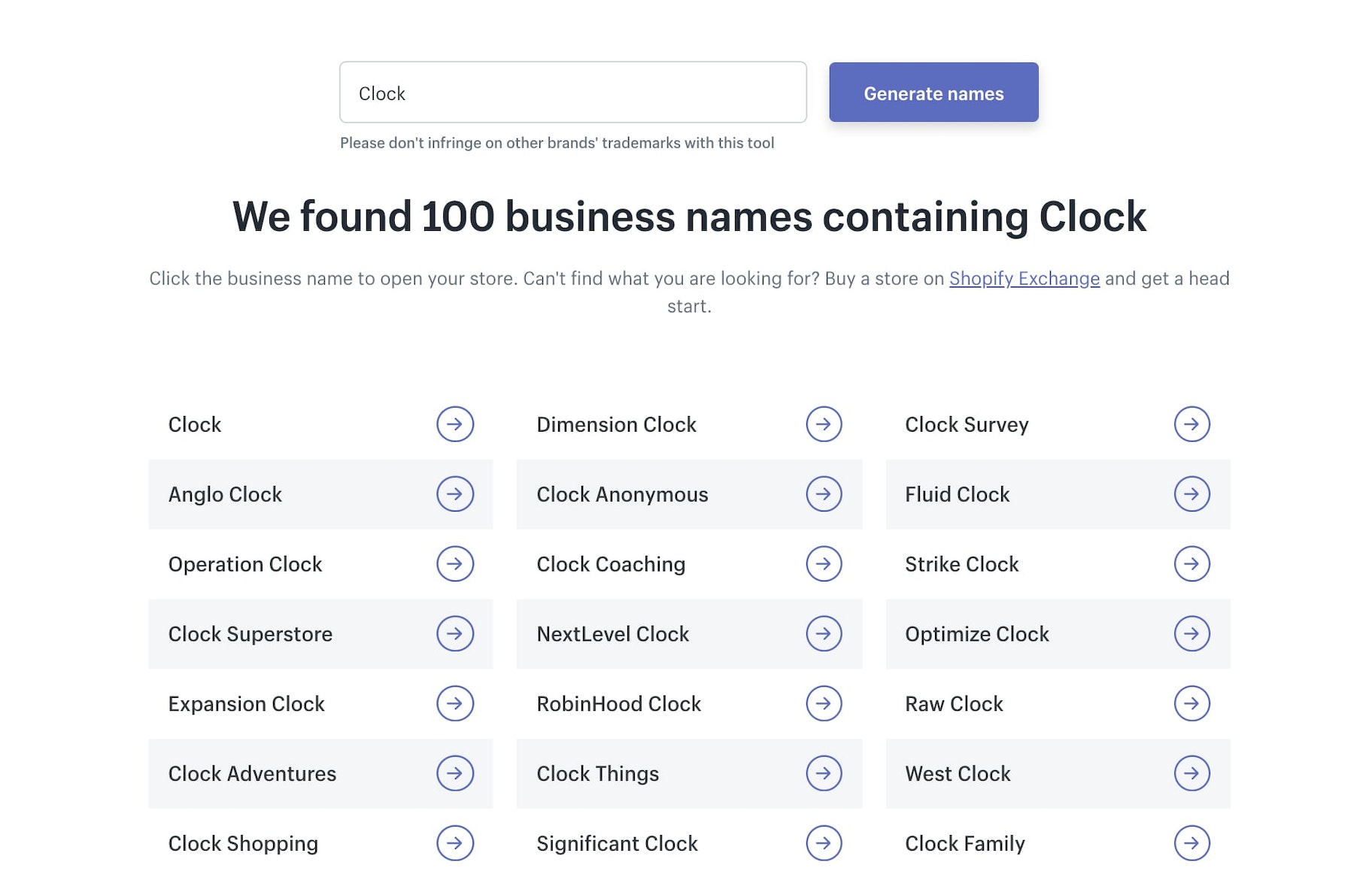
Task: Select the Operation Clock business name
Action: [245, 564]
